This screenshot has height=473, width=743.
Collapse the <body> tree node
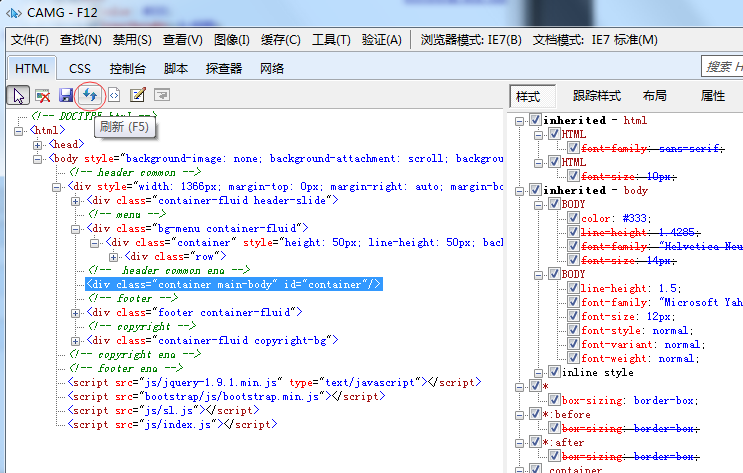(37, 159)
